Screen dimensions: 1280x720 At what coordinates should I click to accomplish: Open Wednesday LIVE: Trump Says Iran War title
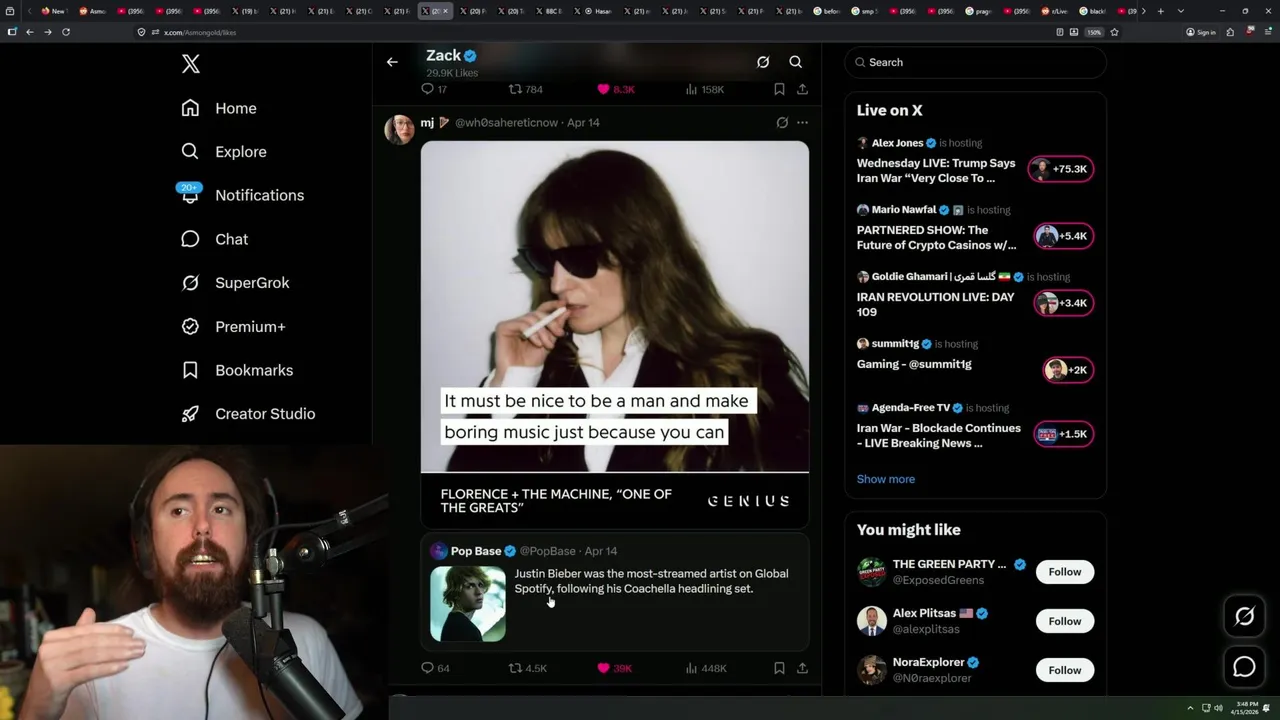[936, 171]
